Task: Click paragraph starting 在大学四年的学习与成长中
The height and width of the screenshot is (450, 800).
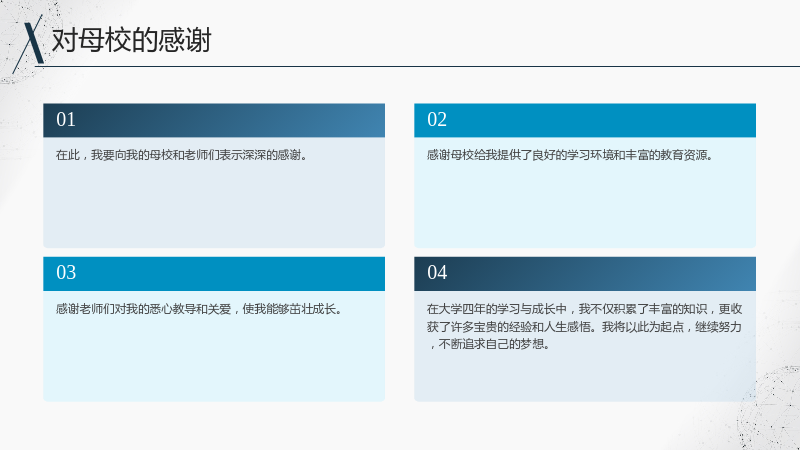Action: (x=584, y=327)
